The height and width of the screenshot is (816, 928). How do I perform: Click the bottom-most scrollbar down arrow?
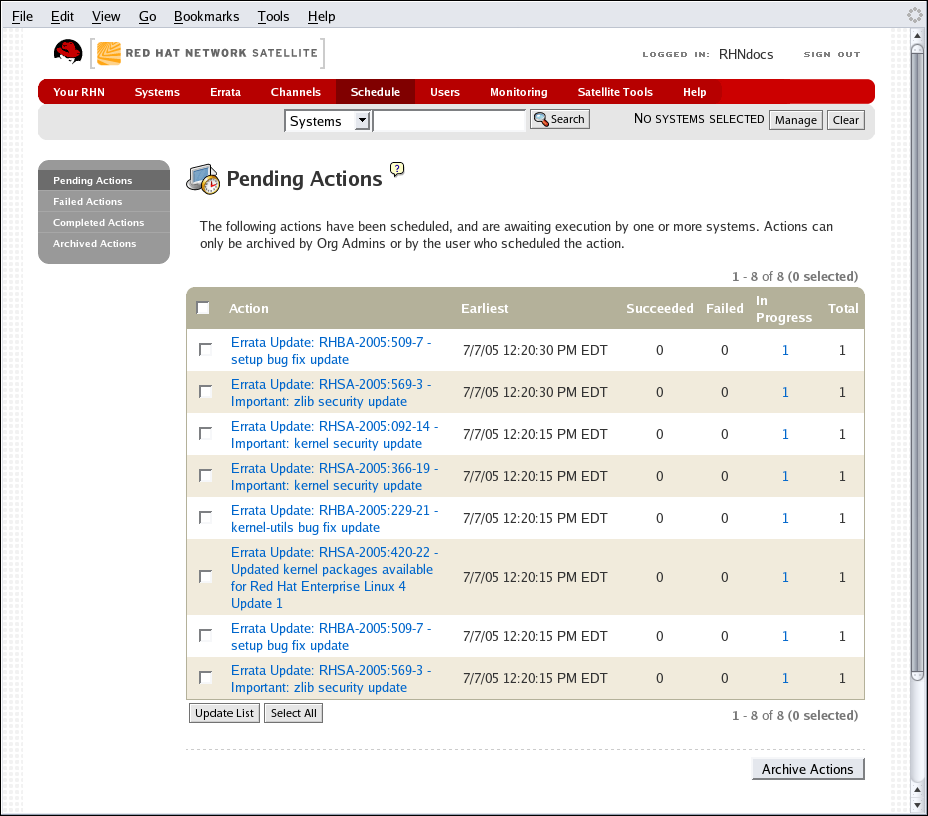tap(917, 805)
